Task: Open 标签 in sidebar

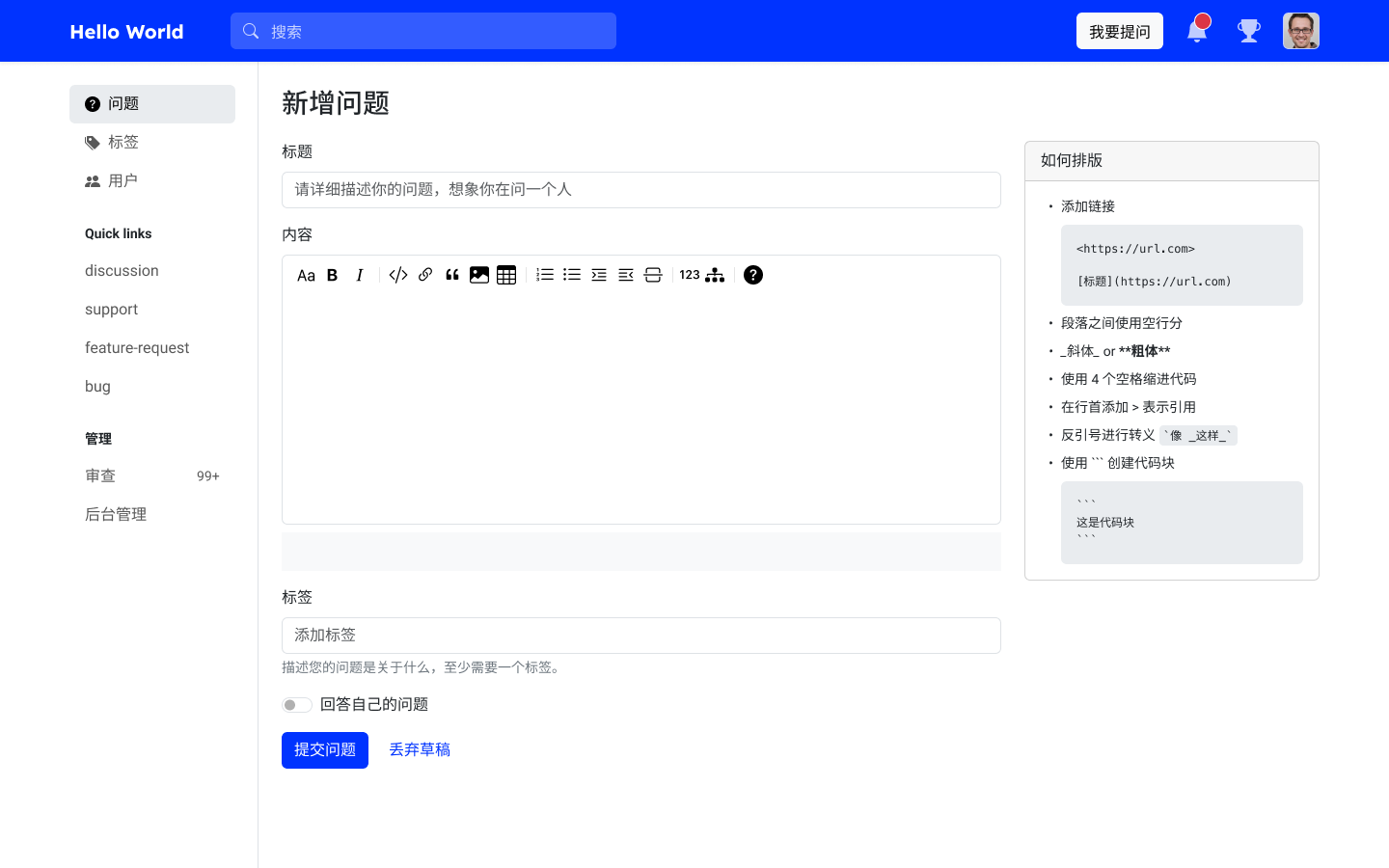Action: [x=152, y=143]
